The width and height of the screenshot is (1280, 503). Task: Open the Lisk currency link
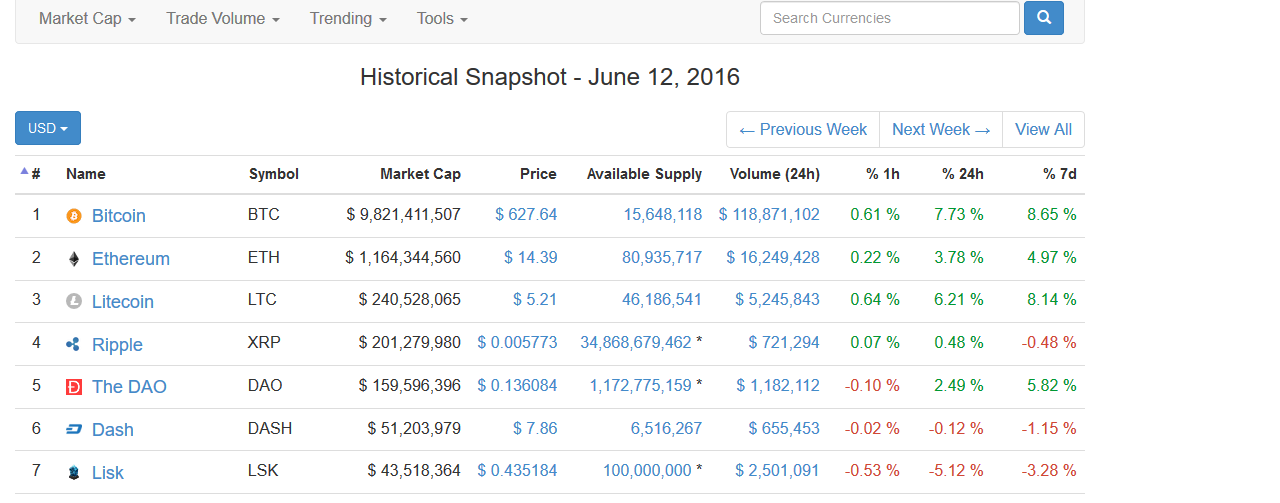108,473
